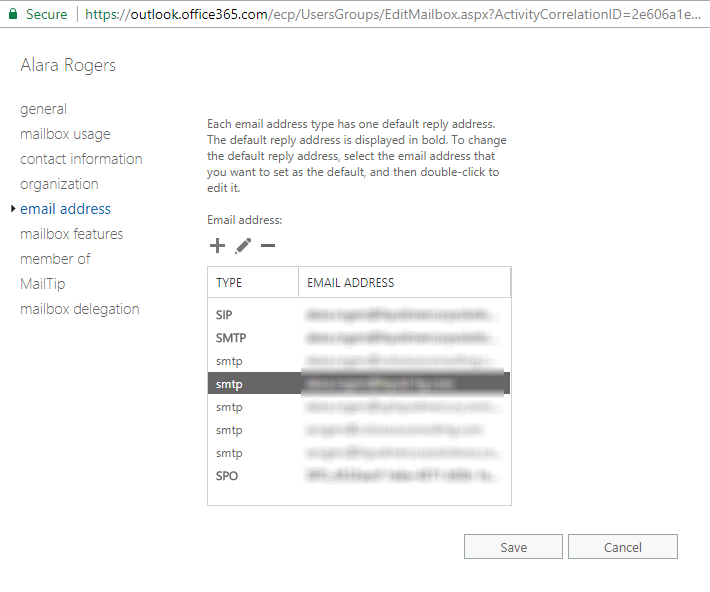Remove selected email address with minus icon
Viewport: 710px width, 592px height.
pyautogui.click(x=268, y=245)
